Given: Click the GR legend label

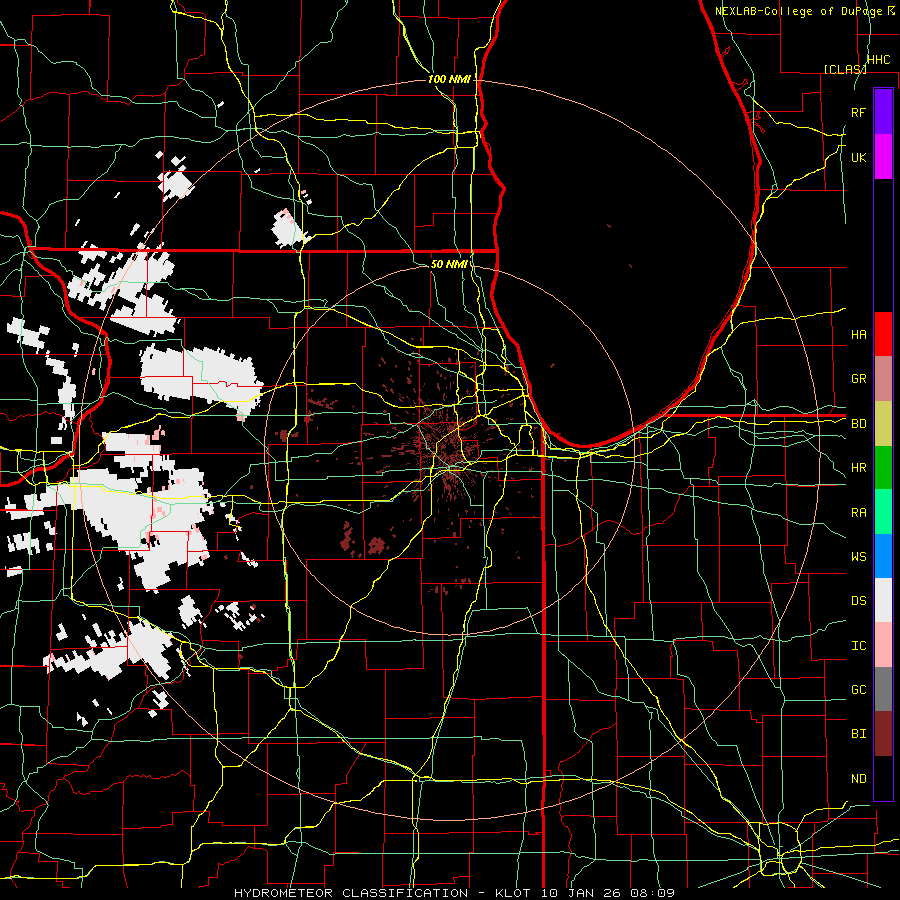Looking at the screenshot, I should (x=858, y=378).
